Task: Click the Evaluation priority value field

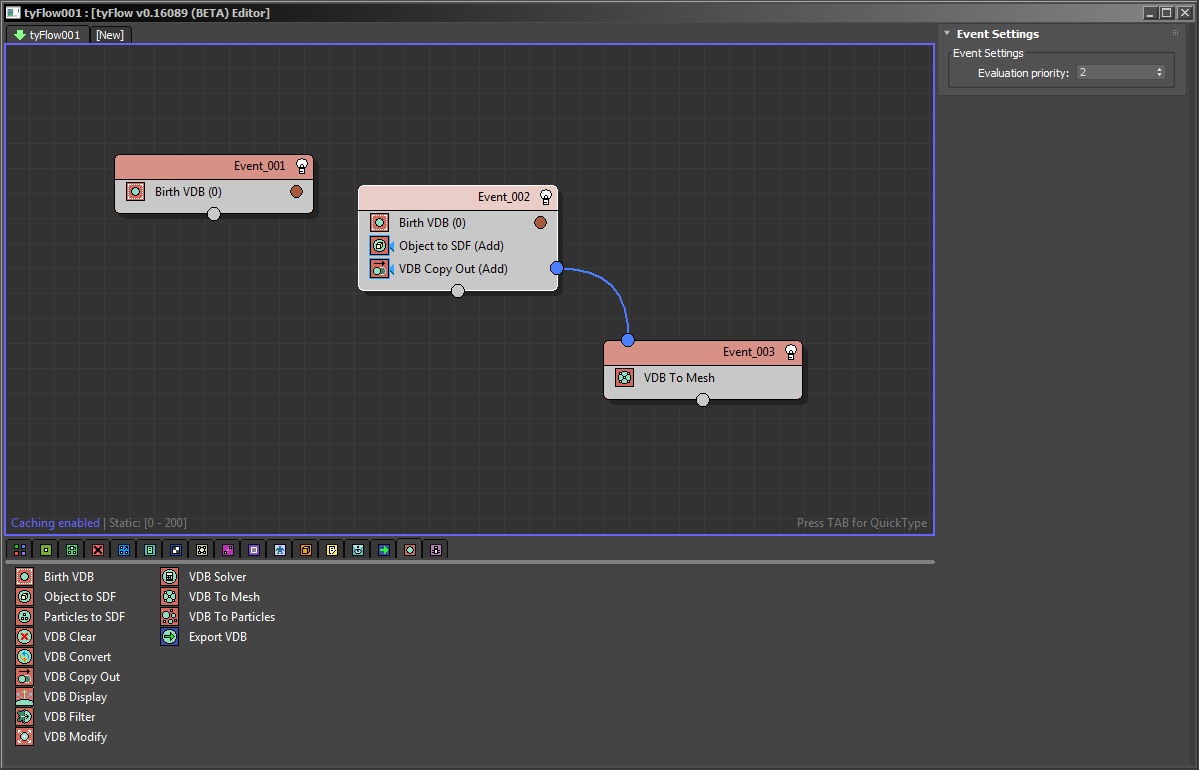Action: coord(1115,73)
